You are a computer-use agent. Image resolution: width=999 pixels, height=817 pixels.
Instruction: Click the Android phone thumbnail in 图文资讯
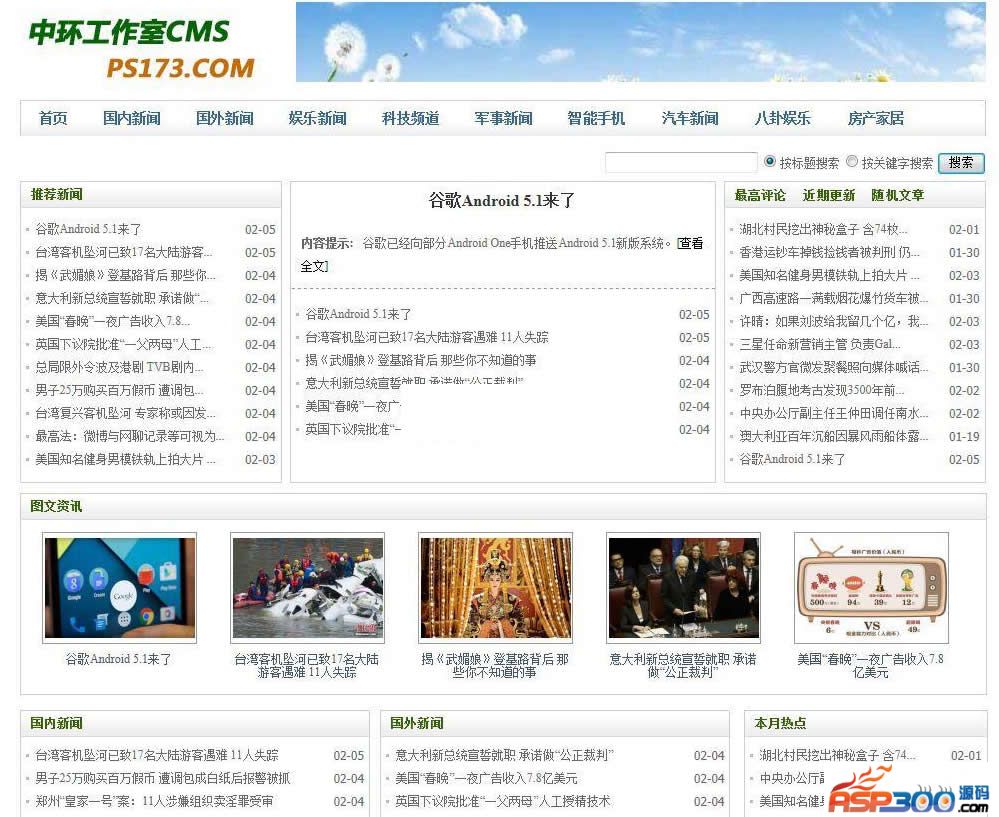click(x=119, y=588)
